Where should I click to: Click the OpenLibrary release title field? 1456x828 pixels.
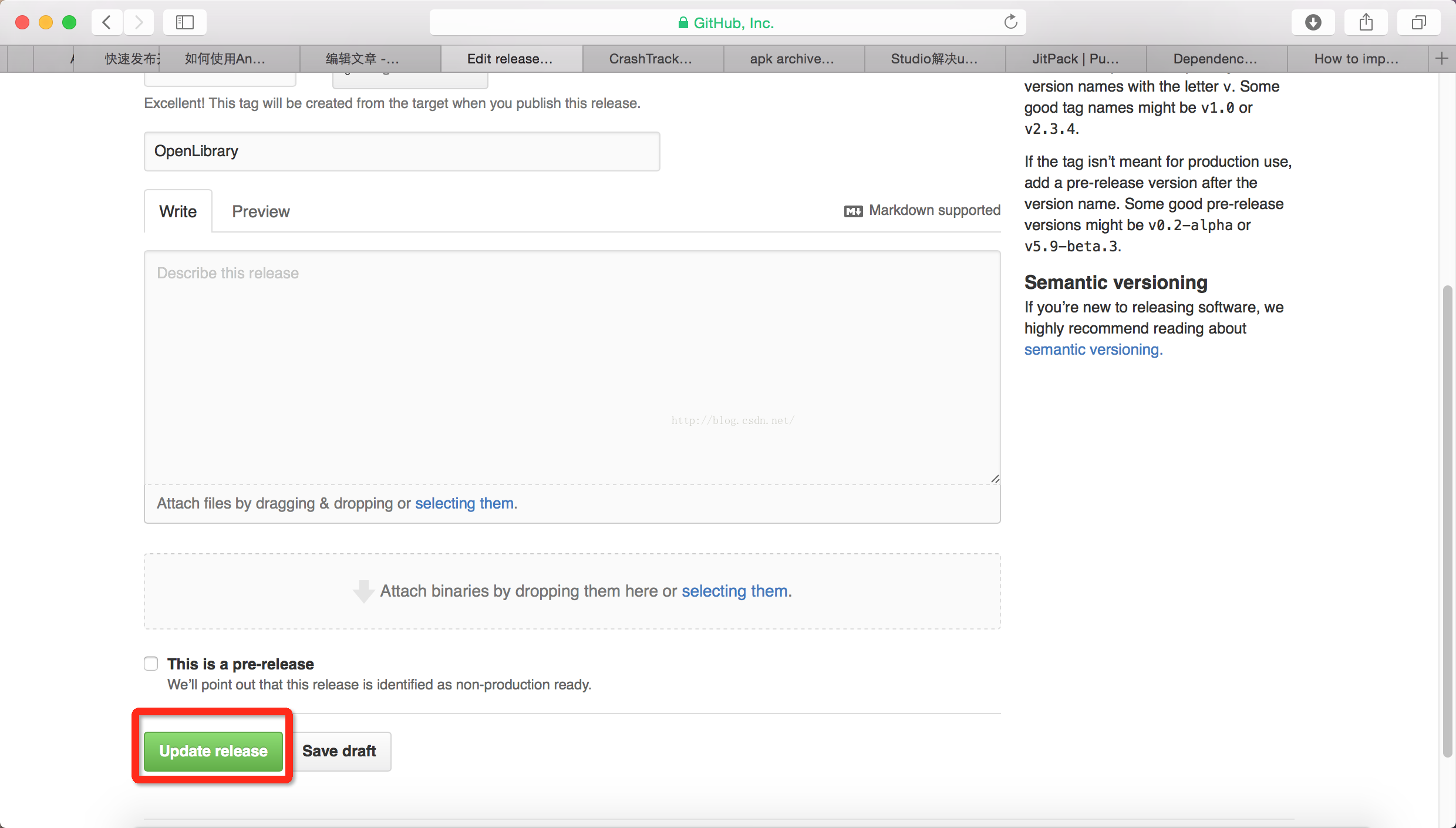click(x=402, y=151)
